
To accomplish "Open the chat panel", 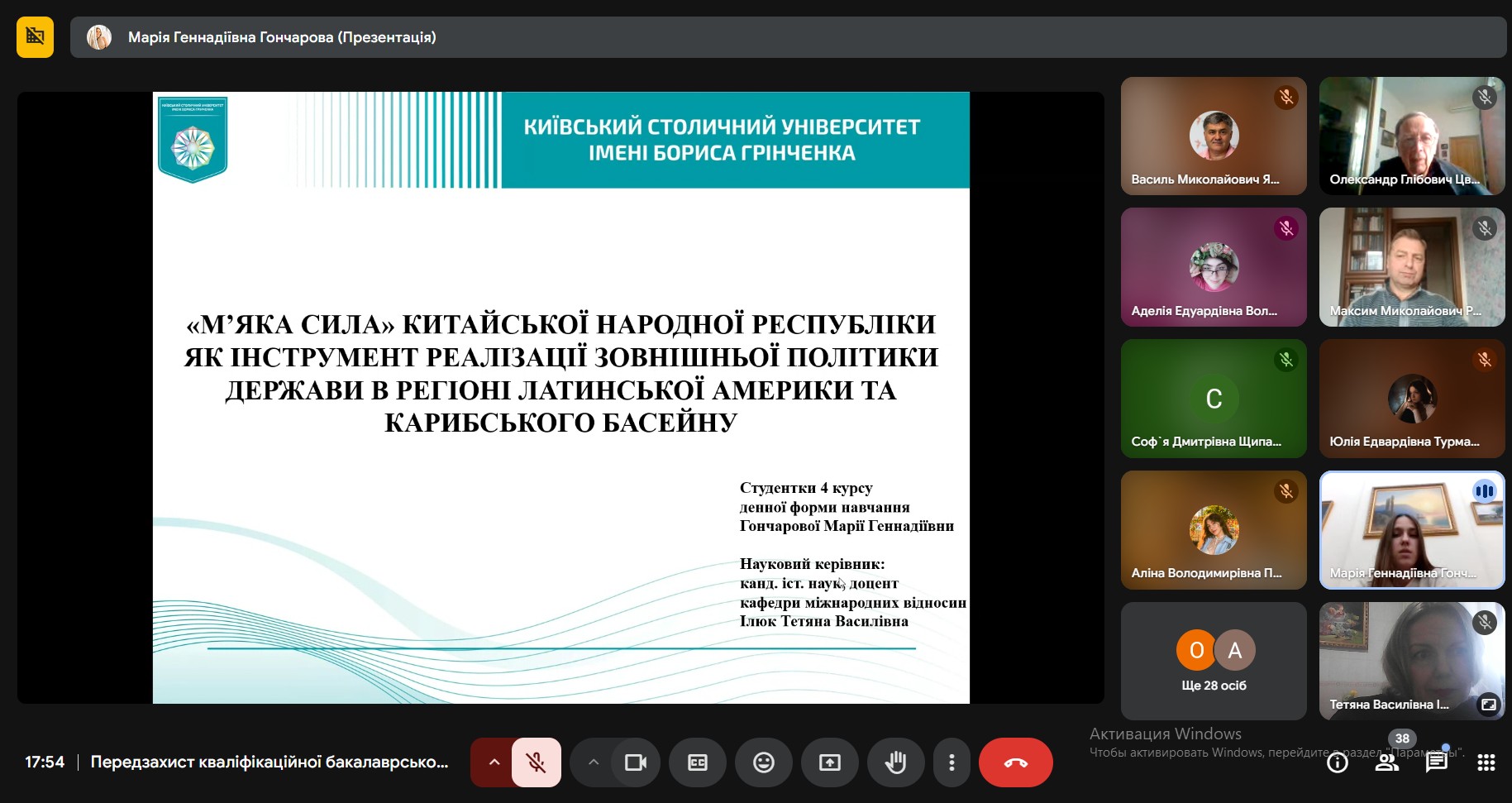I will pyautogui.click(x=1436, y=762).
